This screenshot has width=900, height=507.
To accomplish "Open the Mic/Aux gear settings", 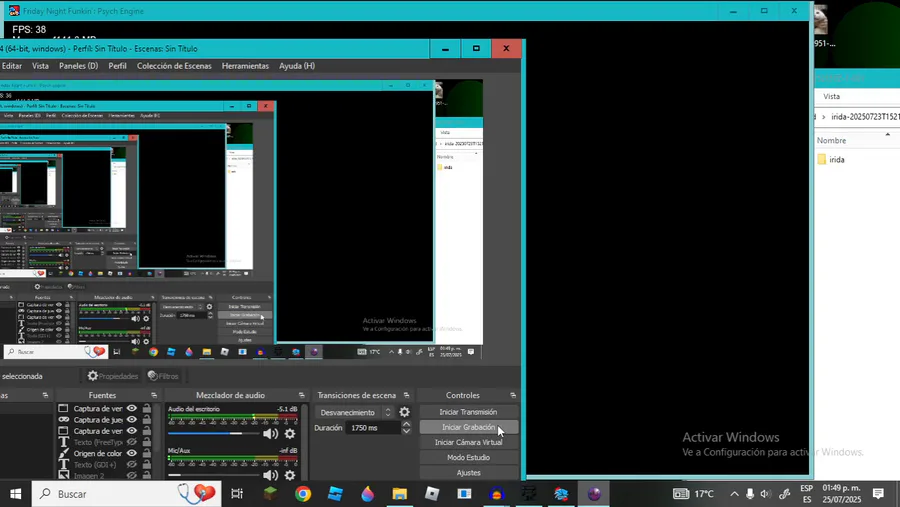I will (x=290, y=475).
